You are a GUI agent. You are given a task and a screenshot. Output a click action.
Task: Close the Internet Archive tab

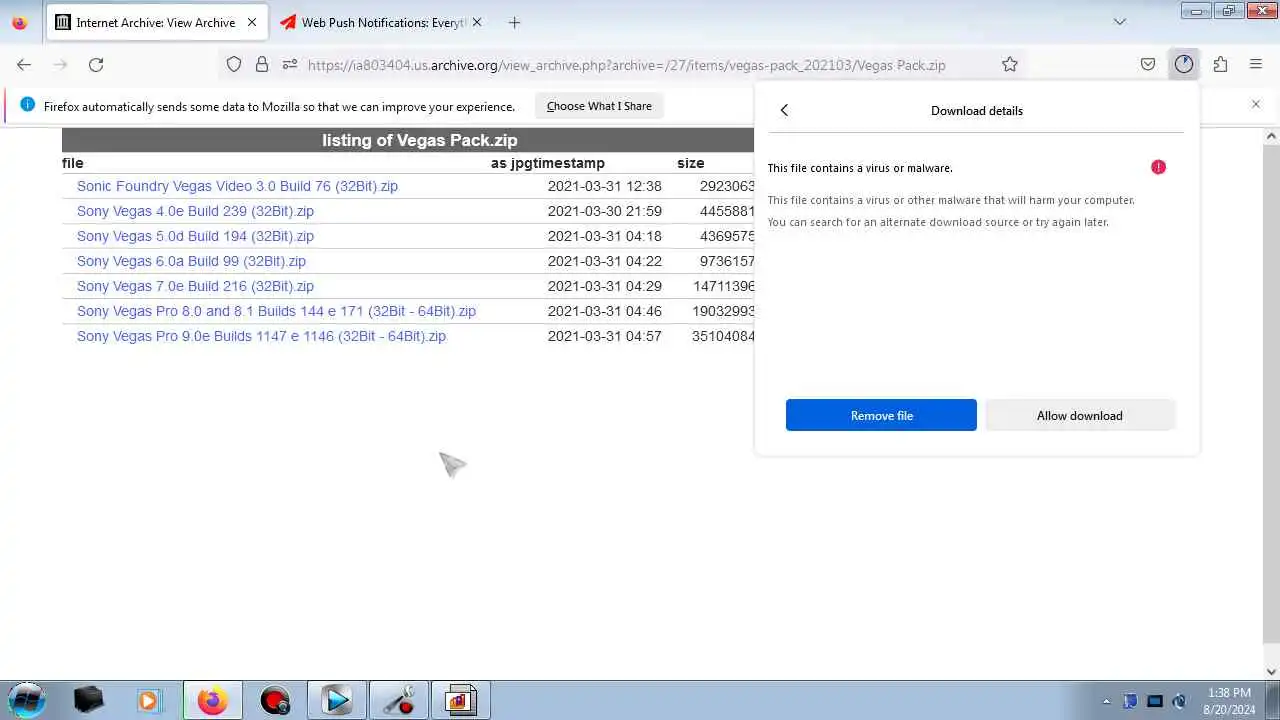click(x=252, y=22)
